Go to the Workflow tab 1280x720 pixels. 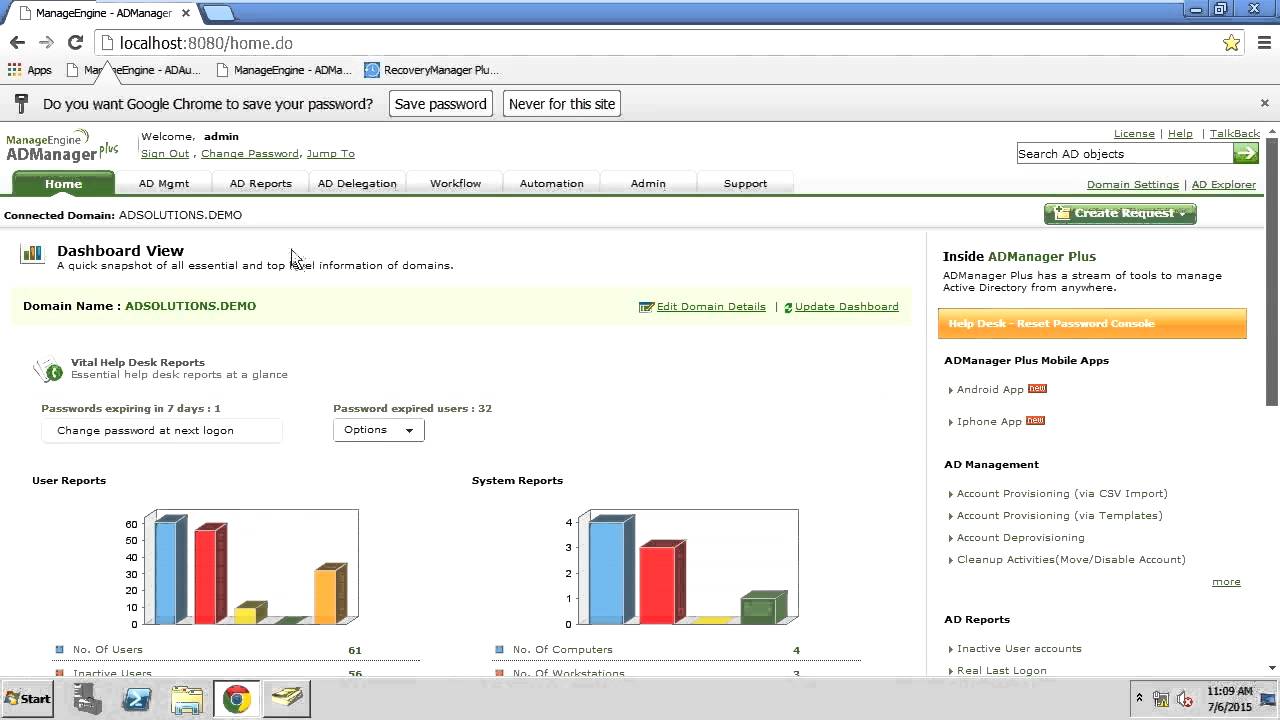[455, 183]
